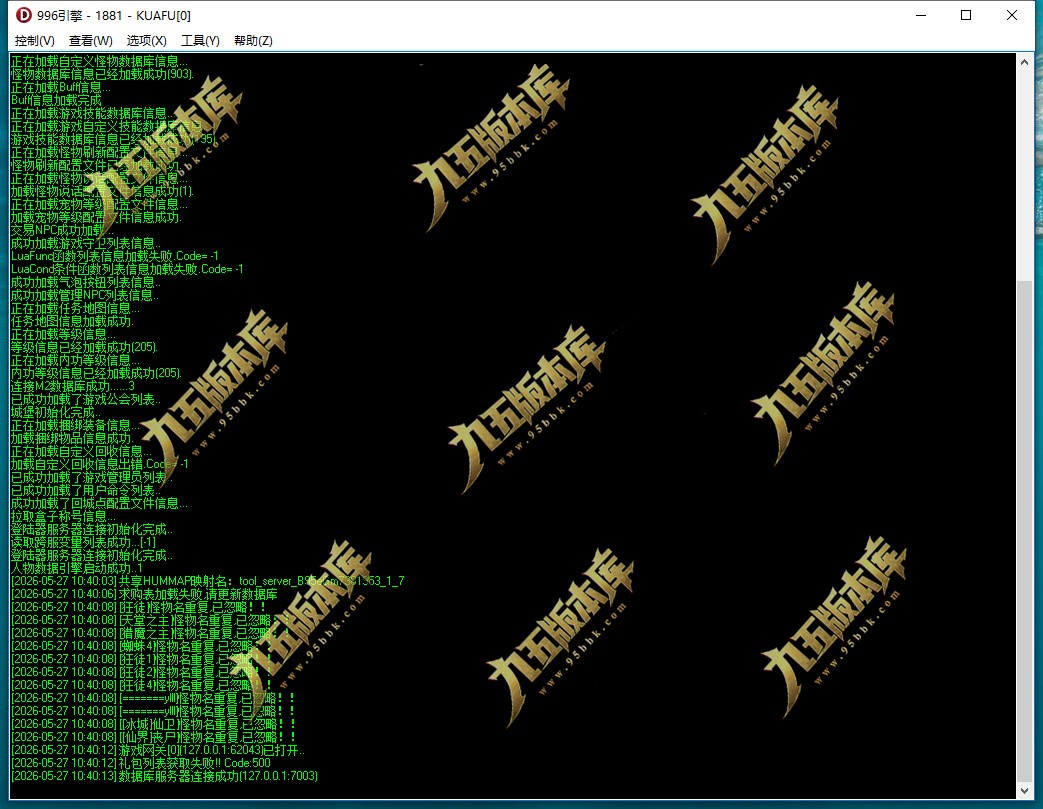Maximize the 996引擎 window
Viewport: 1043px width, 809px height.
tap(966, 15)
